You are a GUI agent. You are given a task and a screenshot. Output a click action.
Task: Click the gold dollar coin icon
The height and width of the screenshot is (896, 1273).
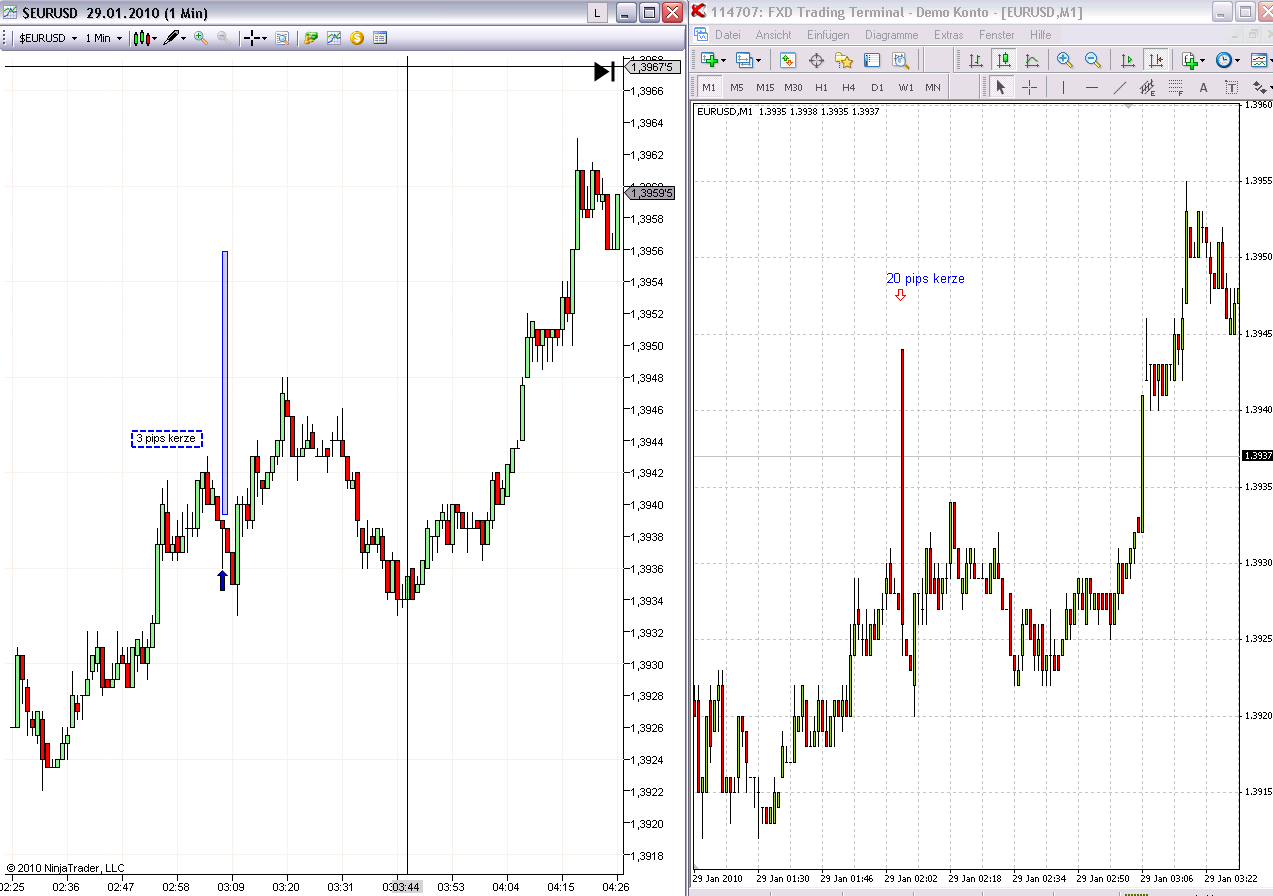pos(356,37)
